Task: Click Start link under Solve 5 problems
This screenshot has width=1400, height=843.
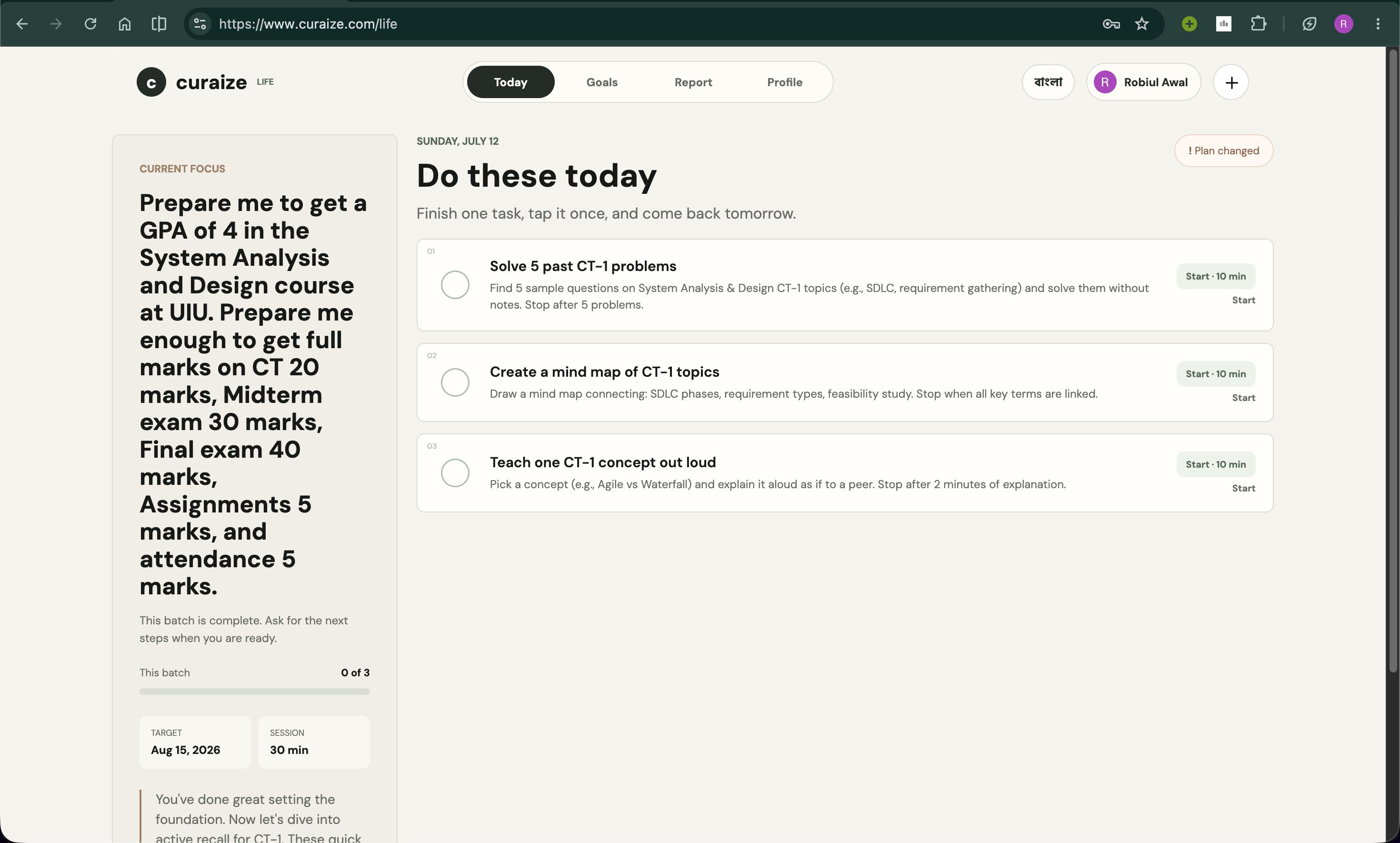Action: coord(1243,300)
